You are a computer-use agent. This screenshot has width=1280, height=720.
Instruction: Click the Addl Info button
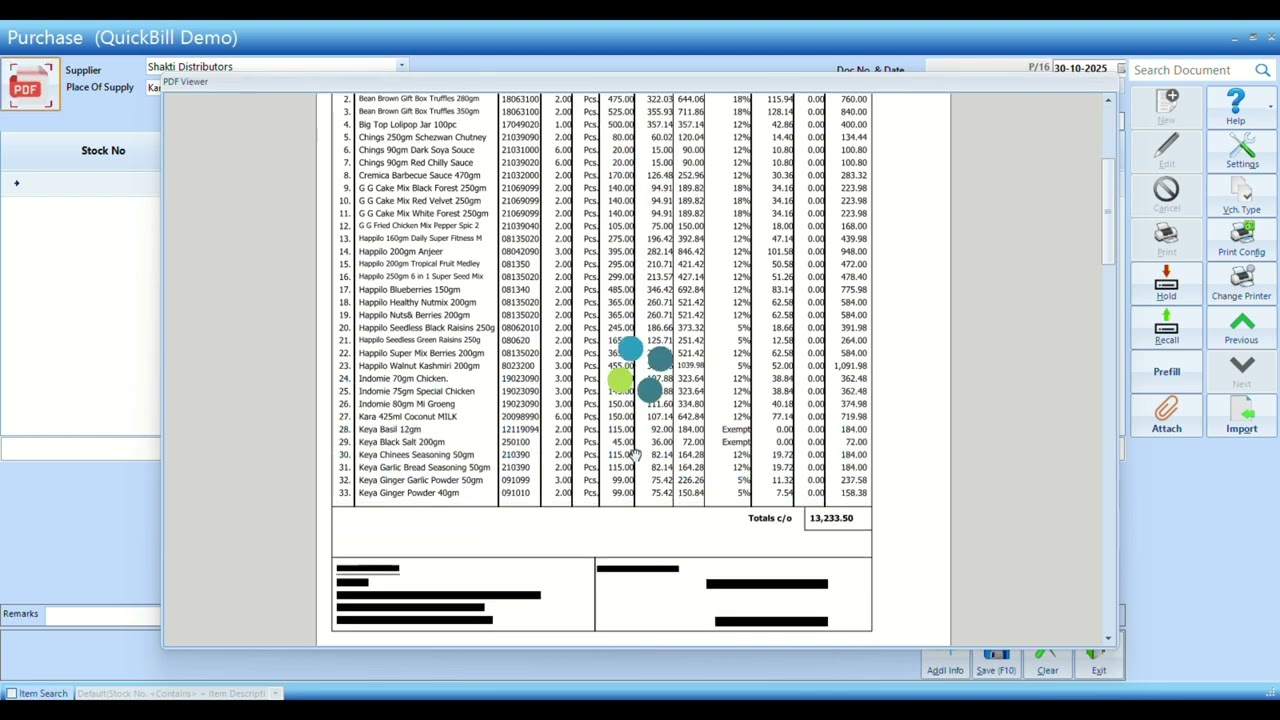[x=945, y=664]
